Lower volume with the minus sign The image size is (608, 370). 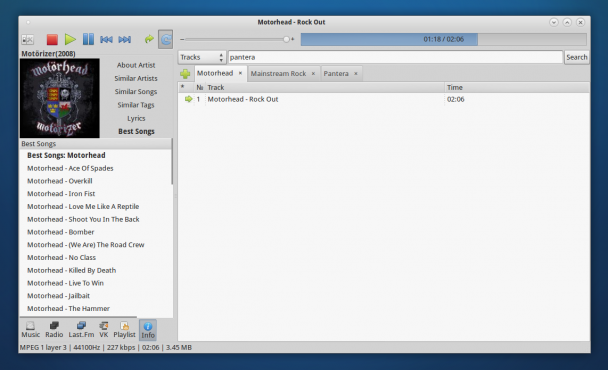click(182, 39)
